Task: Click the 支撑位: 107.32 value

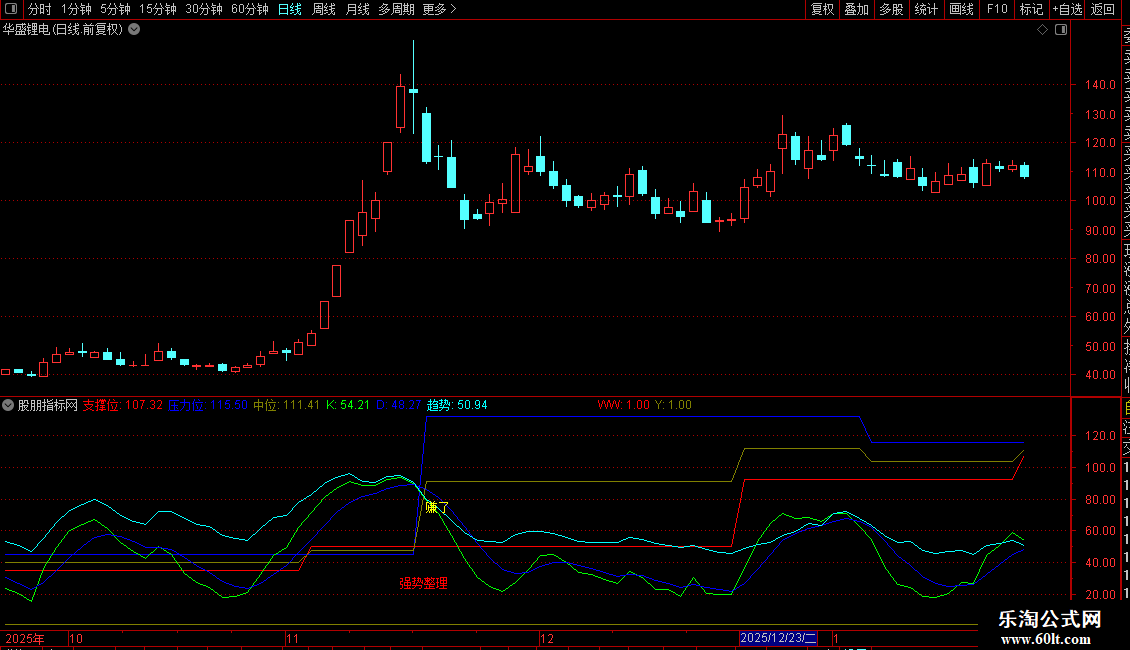Action: pyautogui.click(x=123, y=405)
